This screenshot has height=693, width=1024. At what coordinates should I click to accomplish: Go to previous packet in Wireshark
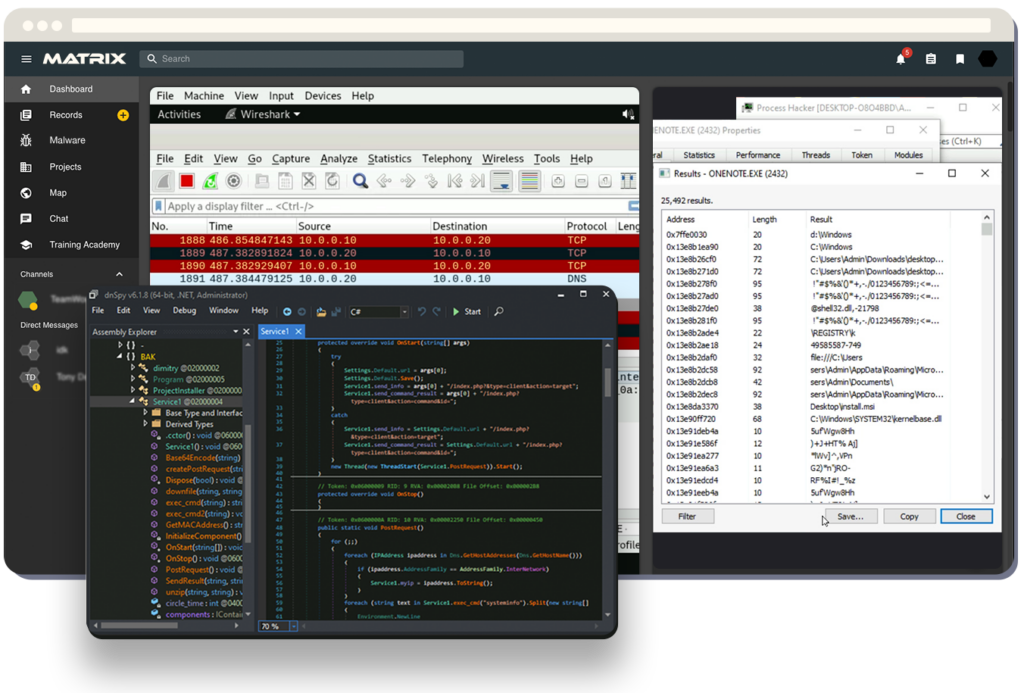384,181
